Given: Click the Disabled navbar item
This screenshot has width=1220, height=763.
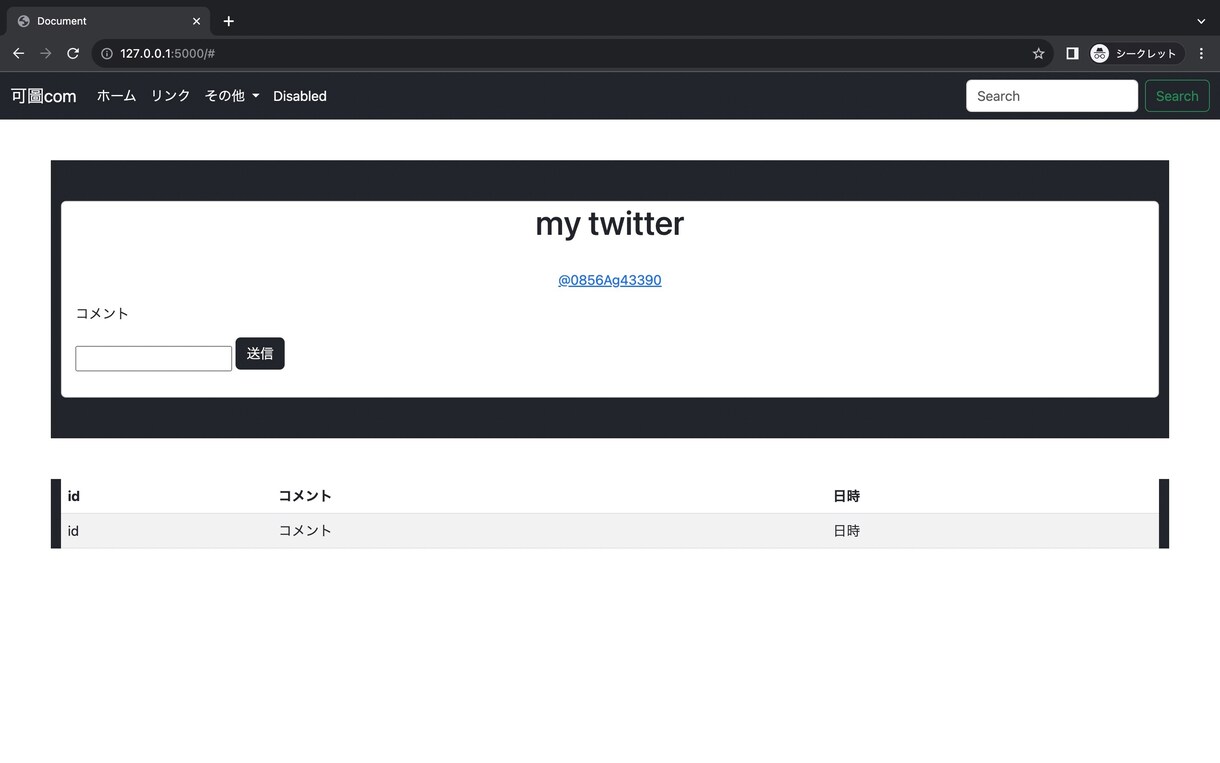Looking at the screenshot, I should (300, 96).
